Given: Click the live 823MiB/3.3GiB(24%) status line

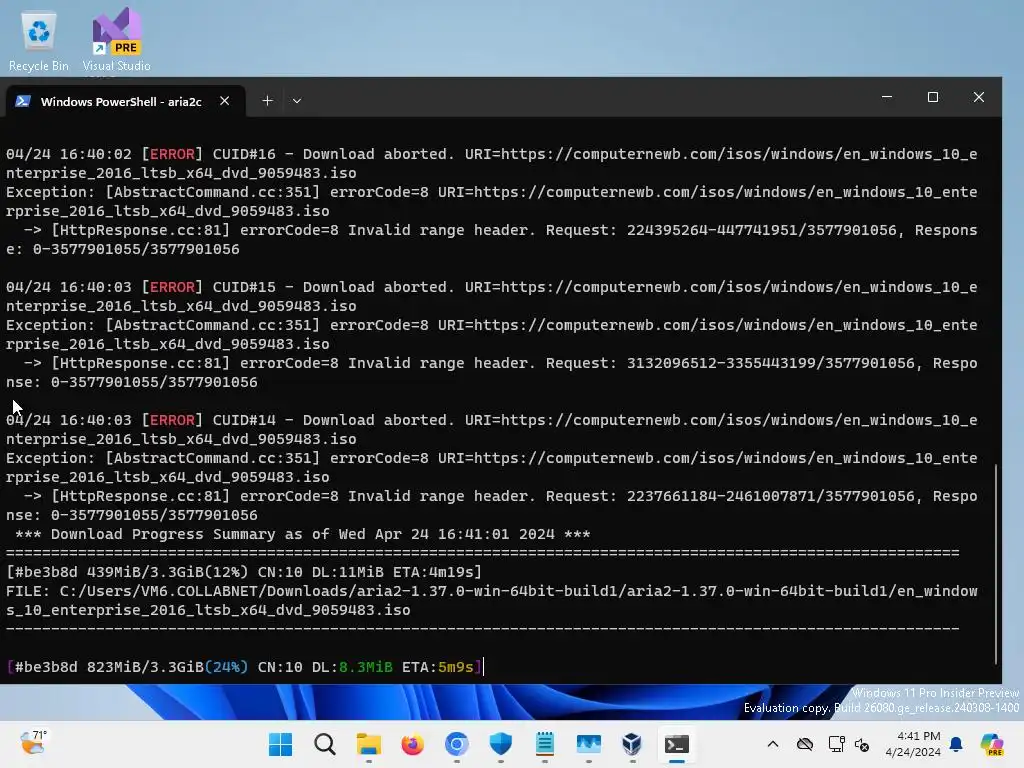Looking at the screenshot, I should pyautogui.click(x=244, y=667).
